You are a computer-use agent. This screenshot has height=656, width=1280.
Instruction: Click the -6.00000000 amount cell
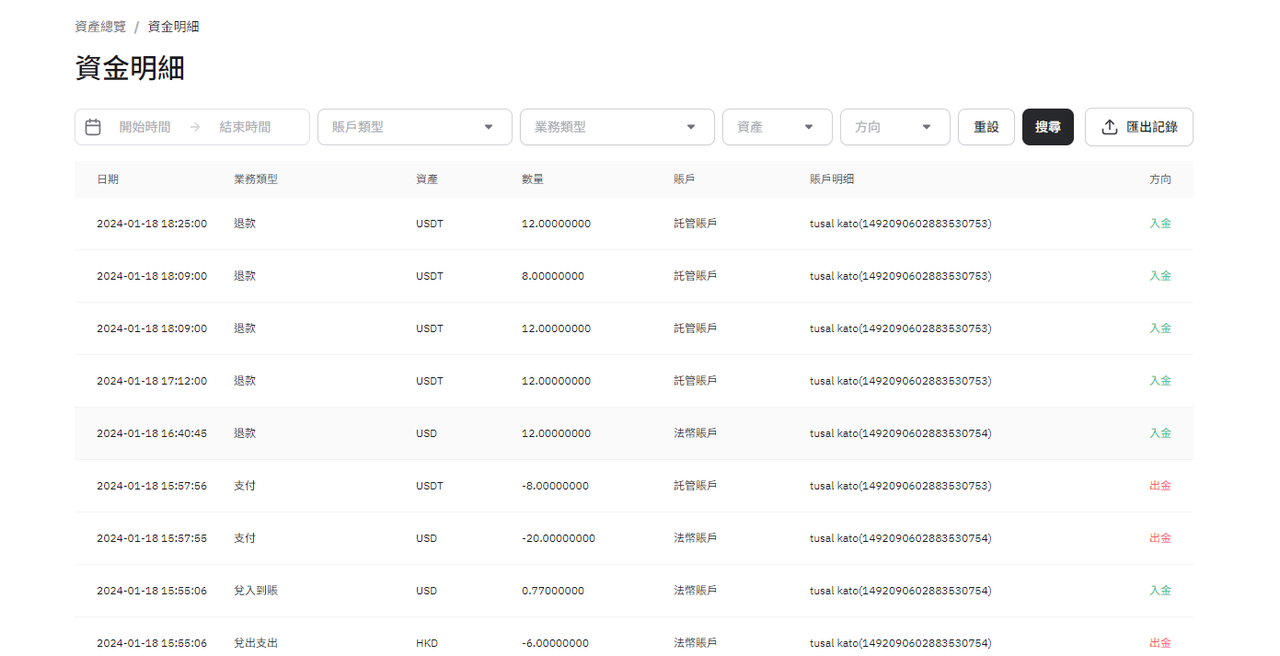pyautogui.click(x=555, y=643)
